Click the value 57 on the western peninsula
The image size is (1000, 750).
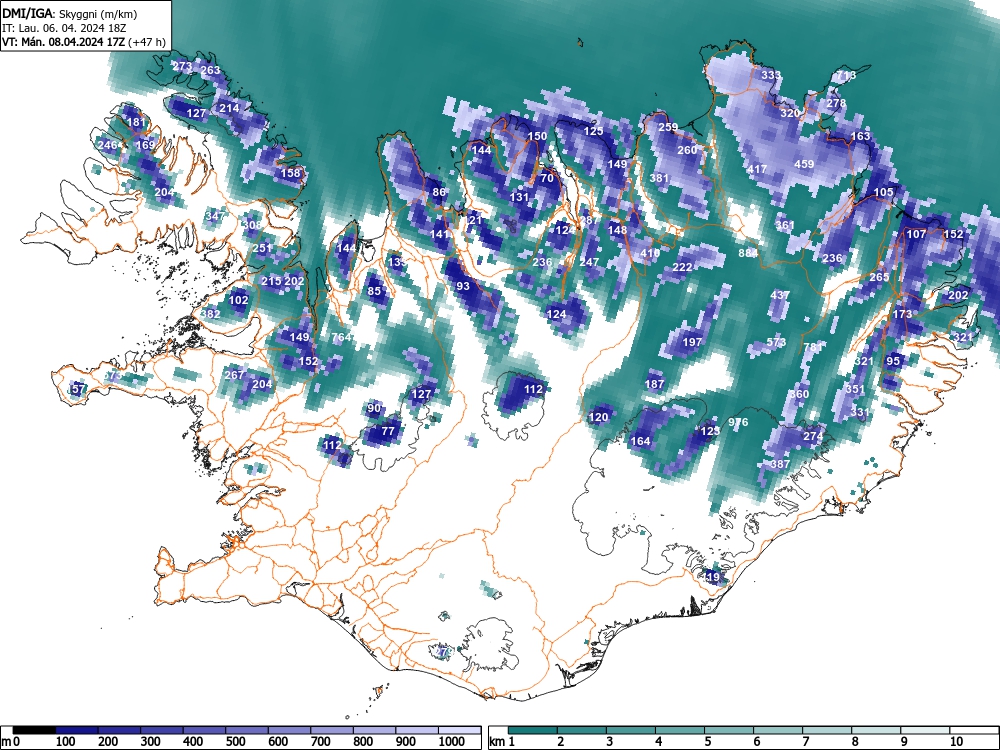click(78, 388)
